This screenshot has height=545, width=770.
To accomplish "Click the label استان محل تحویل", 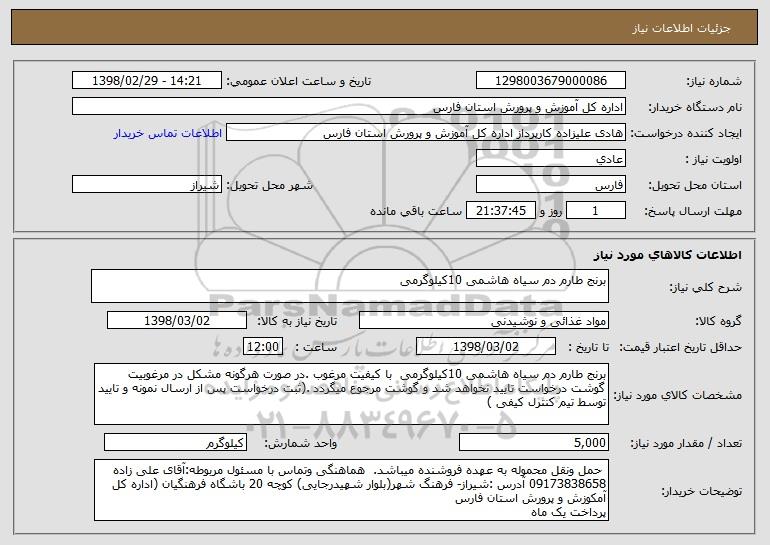I will pyautogui.click(x=695, y=185).
